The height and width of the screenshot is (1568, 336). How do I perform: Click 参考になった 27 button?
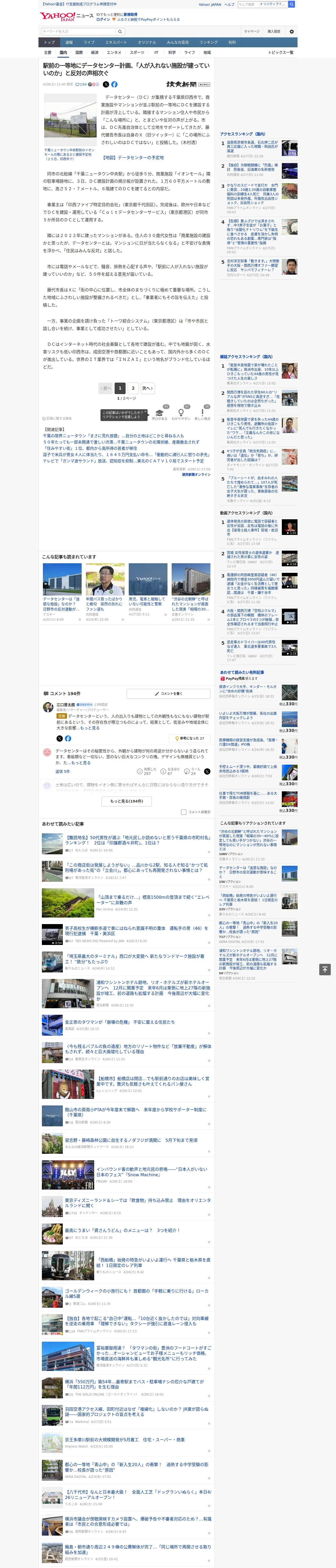click(x=190, y=738)
